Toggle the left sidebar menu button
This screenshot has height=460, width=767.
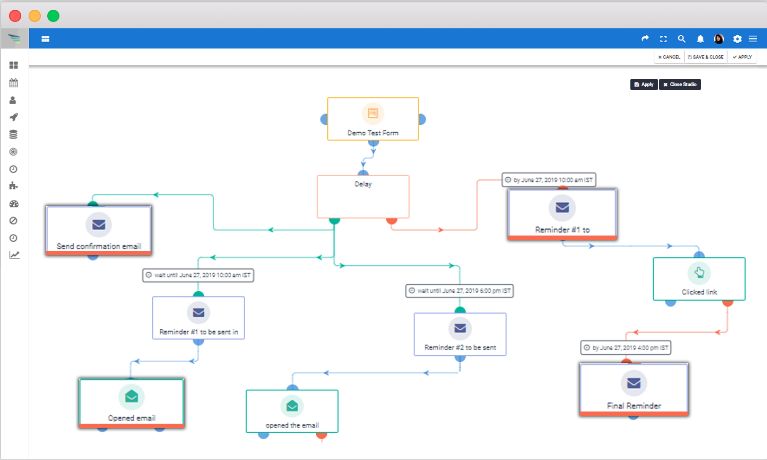click(x=46, y=39)
